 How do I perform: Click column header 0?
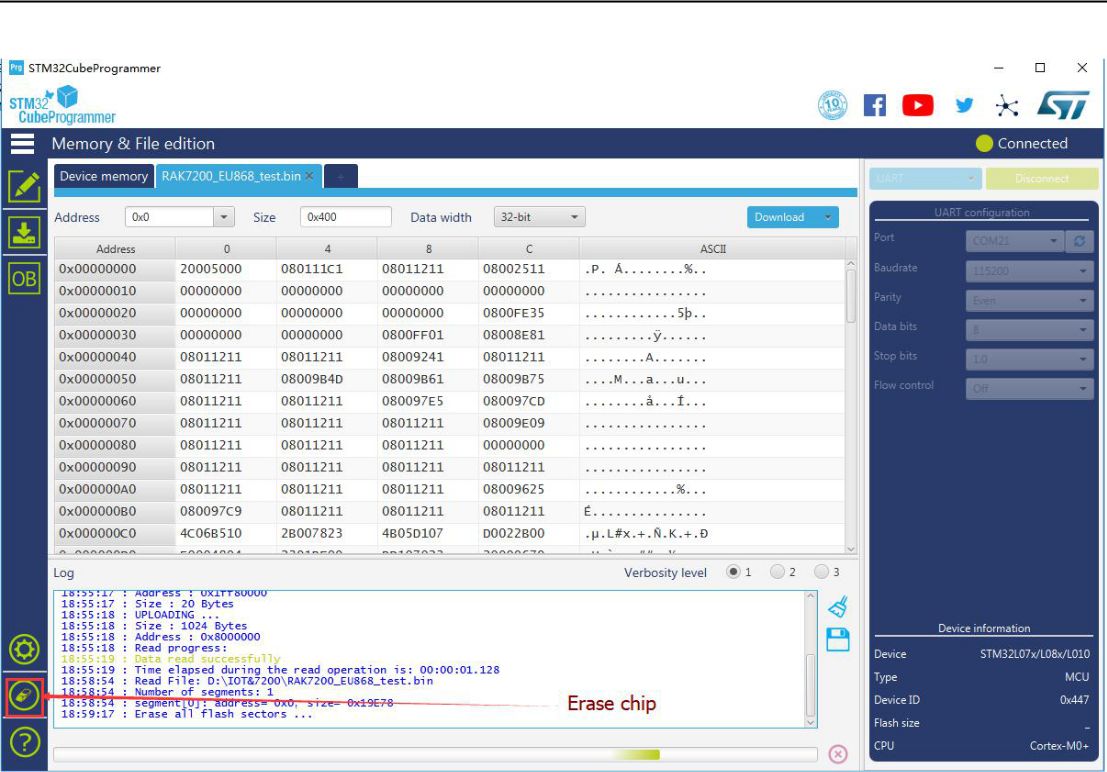click(x=226, y=249)
